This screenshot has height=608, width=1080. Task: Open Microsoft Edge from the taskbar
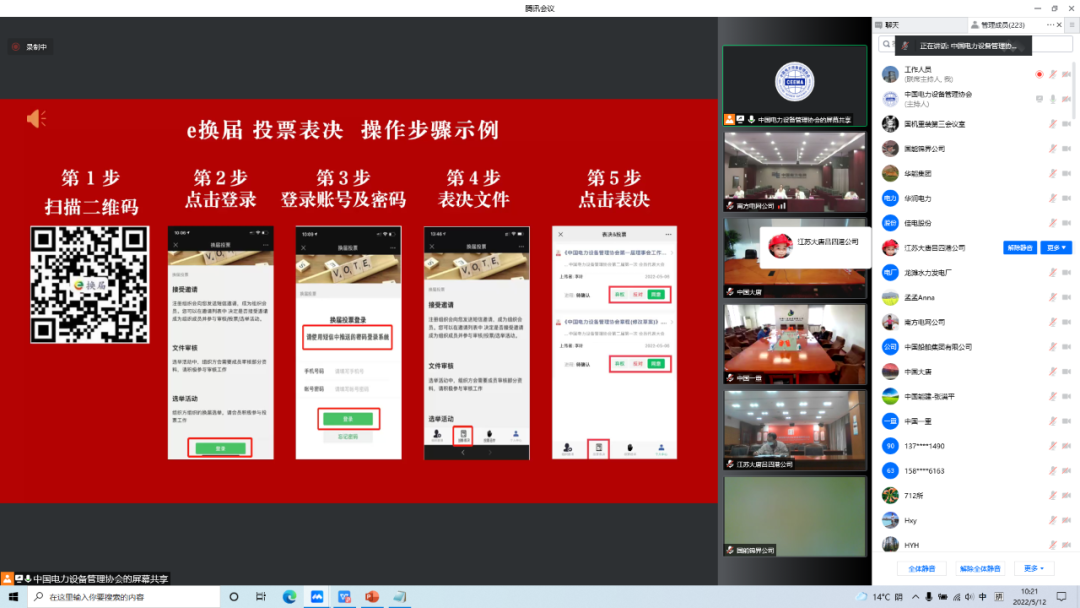pyautogui.click(x=289, y=597)
